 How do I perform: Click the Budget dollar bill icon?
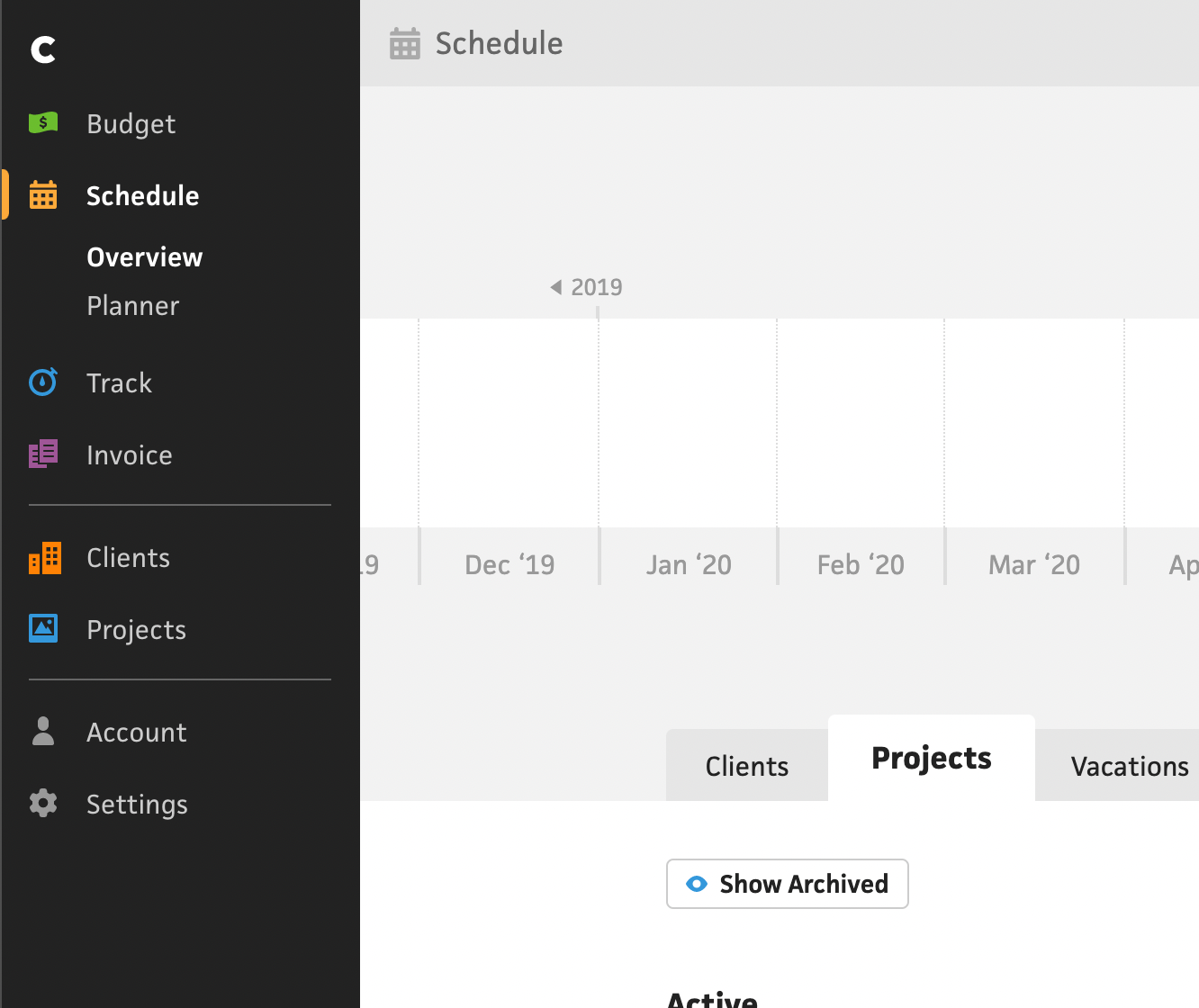[43, 122]
